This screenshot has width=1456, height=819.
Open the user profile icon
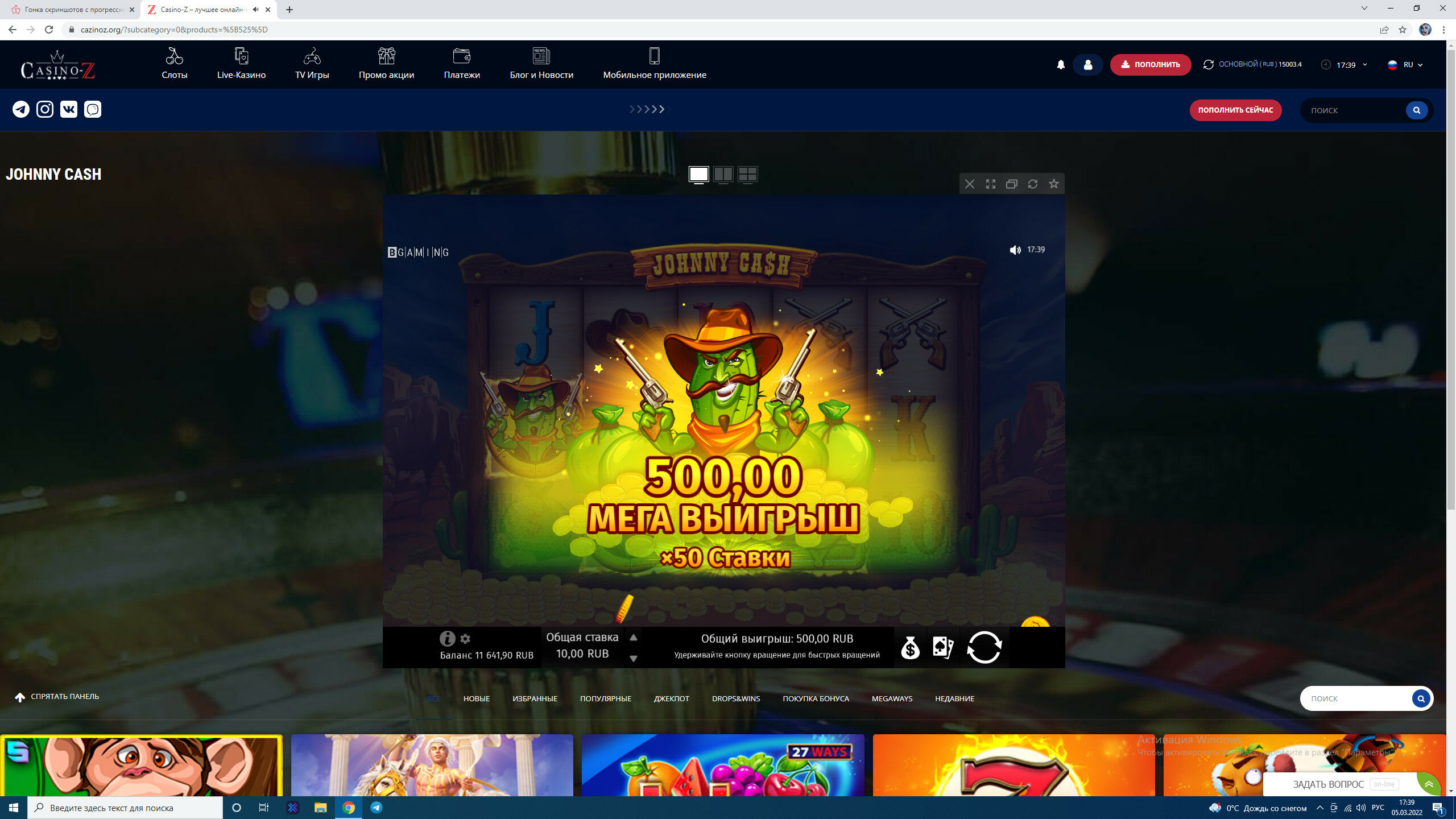[1087, 65]
